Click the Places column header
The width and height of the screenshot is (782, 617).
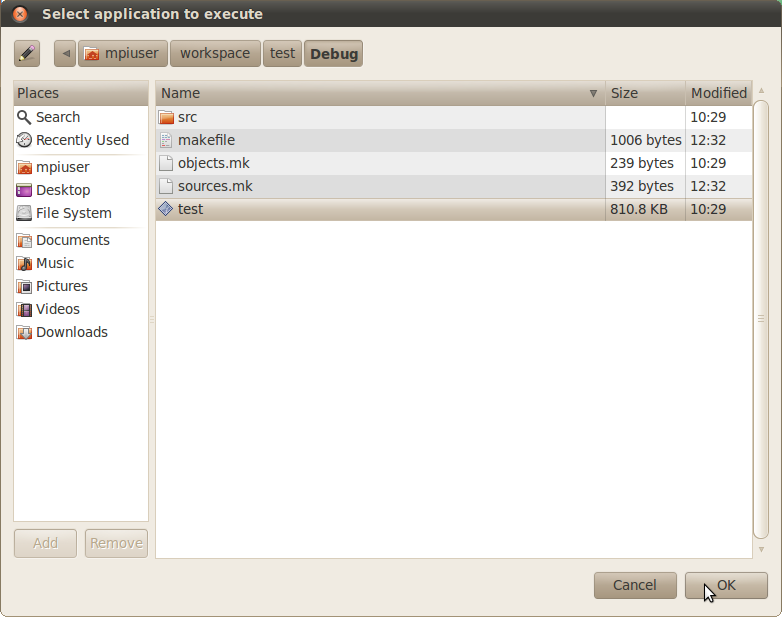[81, 93]
